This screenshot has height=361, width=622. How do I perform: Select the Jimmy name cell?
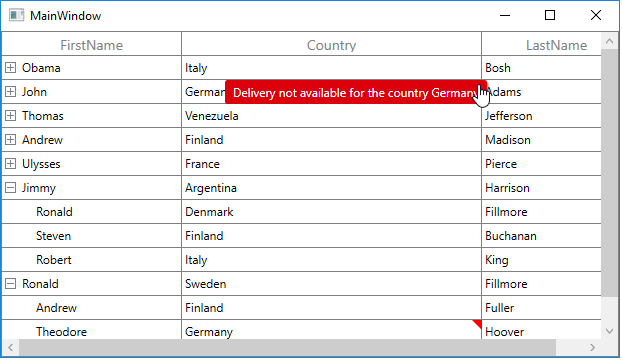(92, 188)
